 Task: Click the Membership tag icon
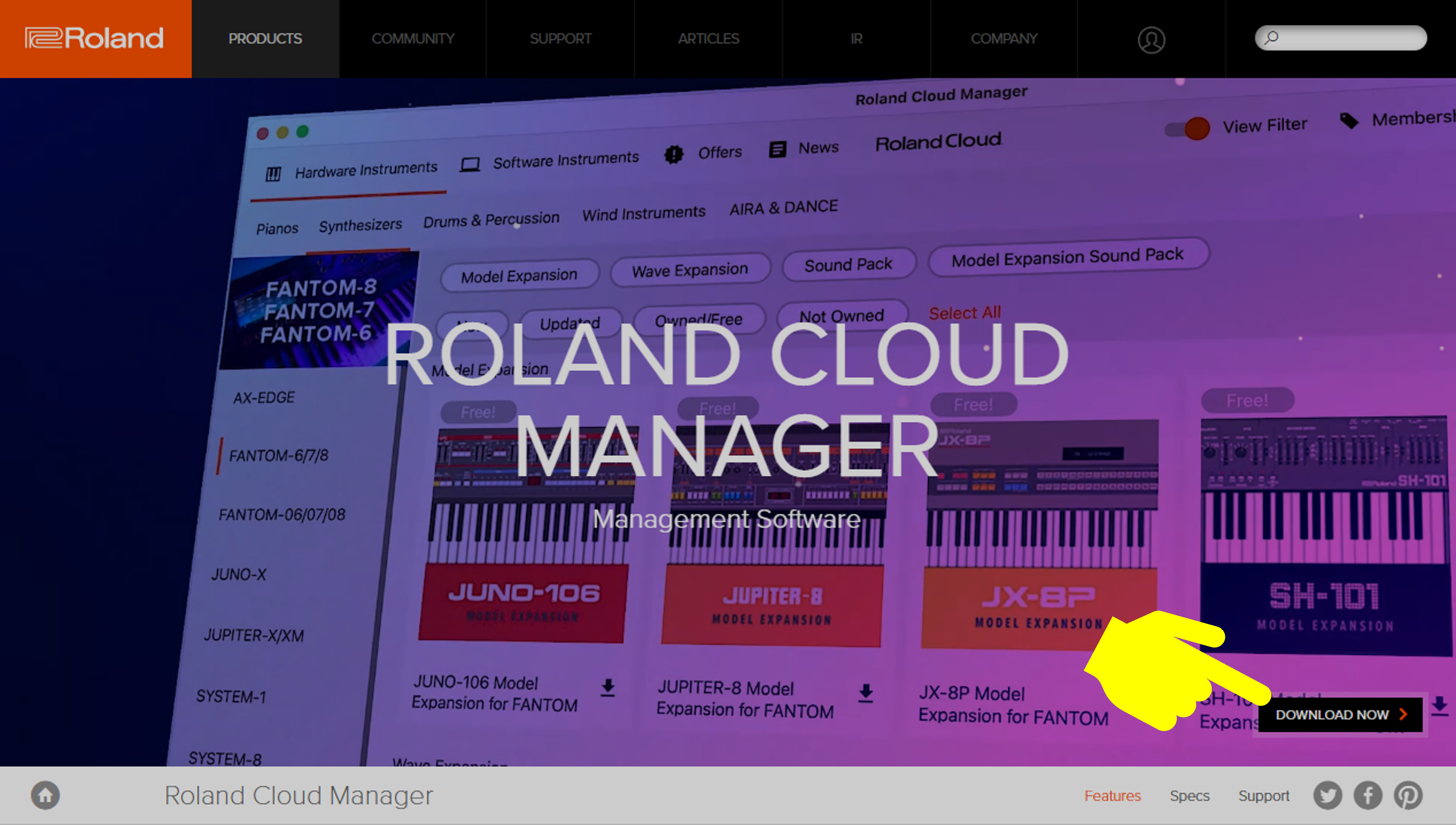[x=1349, y=120]
